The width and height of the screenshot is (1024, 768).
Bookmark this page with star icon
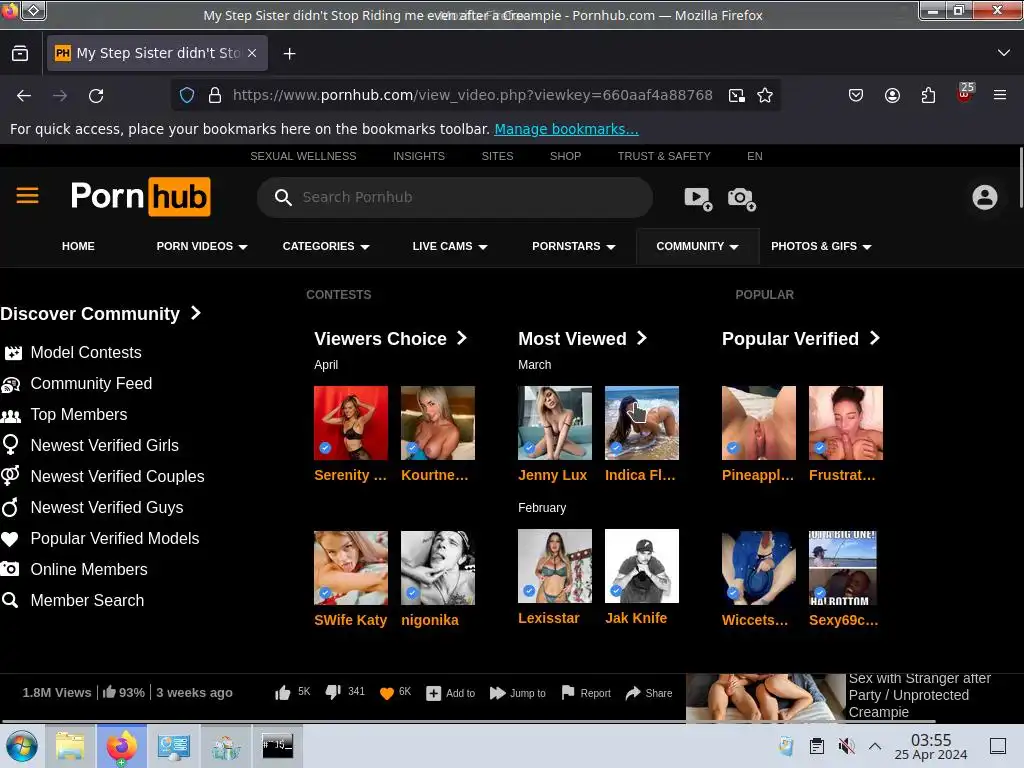click(765, 95)
